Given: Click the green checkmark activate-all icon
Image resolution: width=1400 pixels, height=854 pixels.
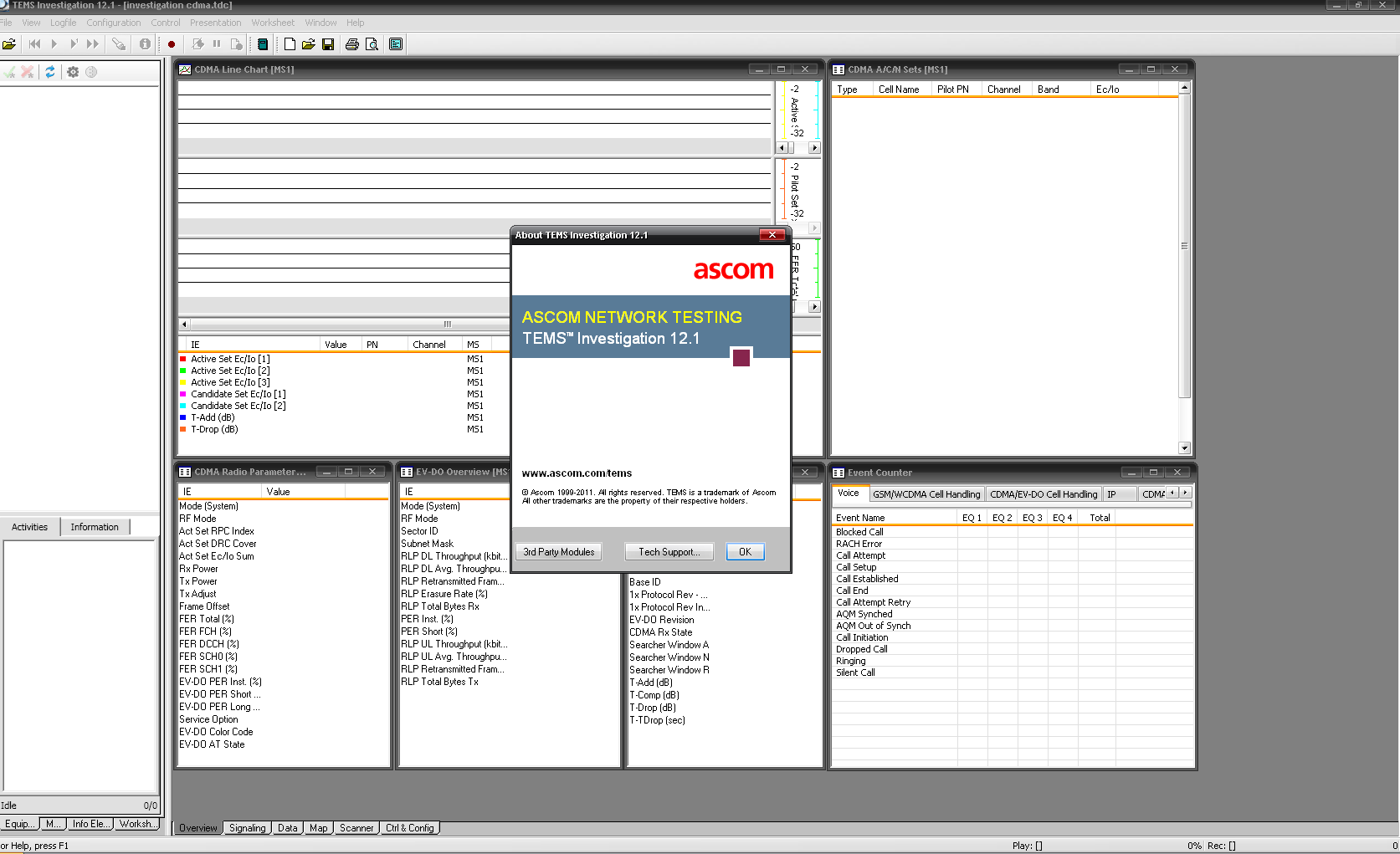Looking at the screenshot, I should [9, 73].
